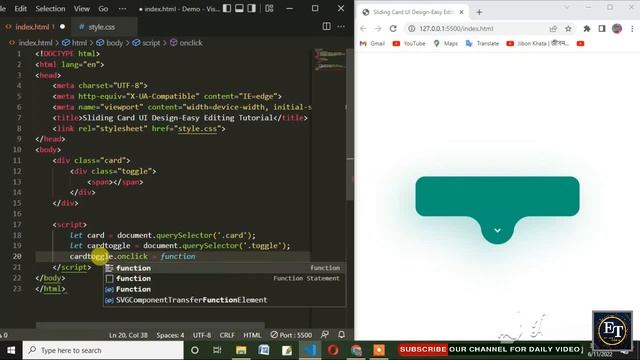The image size is (640, 360).
Task: Change indentation via 'Spaces: 4' status item
Action: tap(170, 335)
